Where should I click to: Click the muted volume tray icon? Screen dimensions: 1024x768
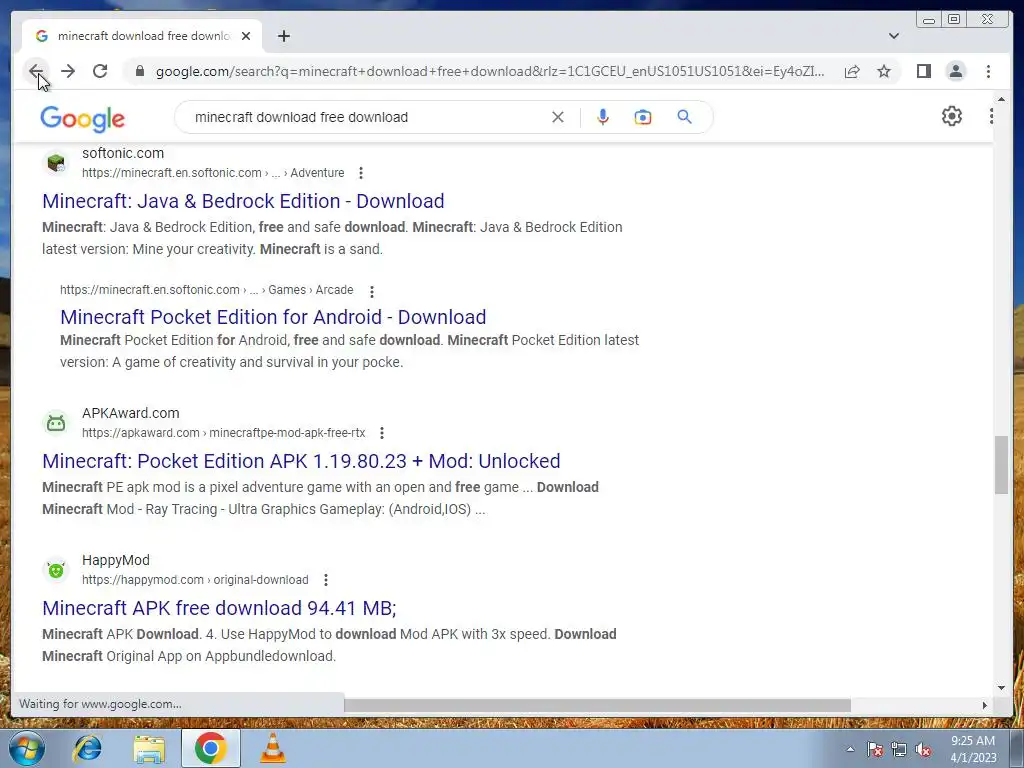(x=923, y=750)
